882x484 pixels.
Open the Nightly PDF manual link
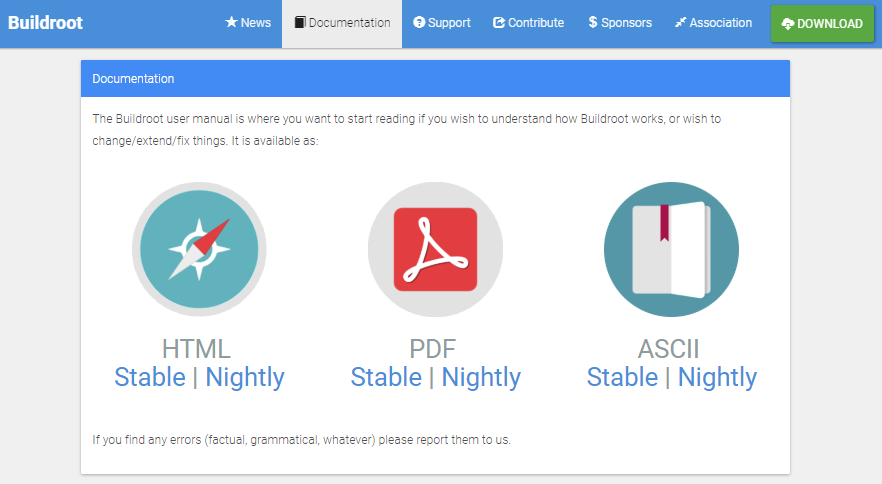[x=481, y=377]
